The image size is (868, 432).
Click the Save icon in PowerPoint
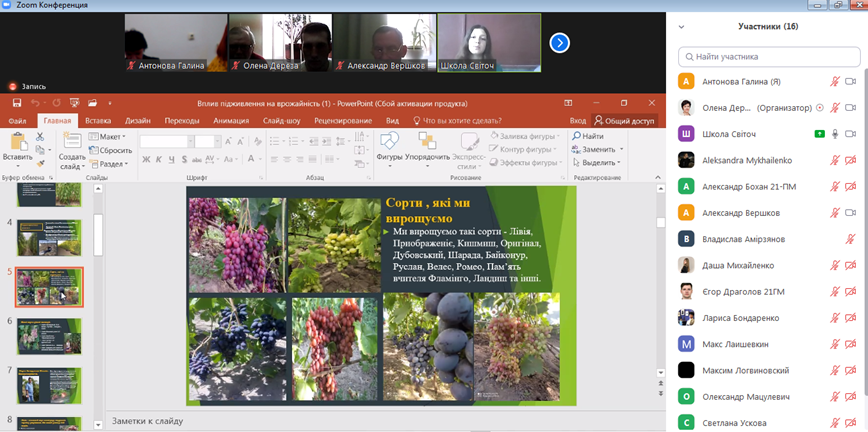tap(17, 103)
